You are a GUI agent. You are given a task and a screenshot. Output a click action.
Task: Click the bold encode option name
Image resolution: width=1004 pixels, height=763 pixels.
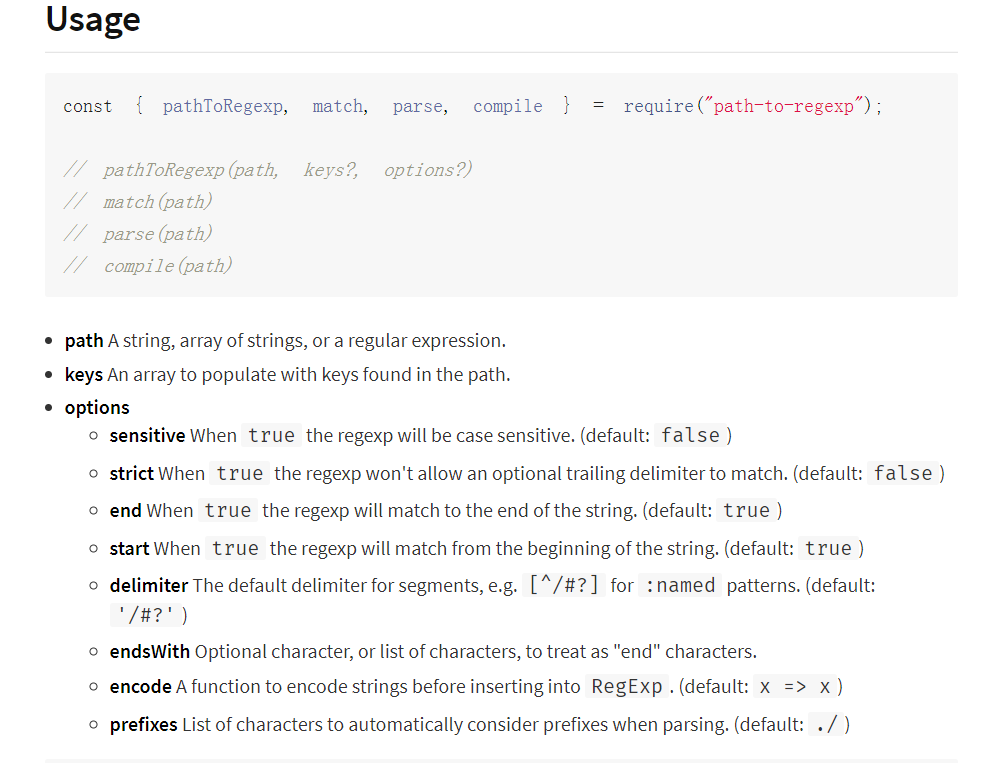click(x=140, y=687)
